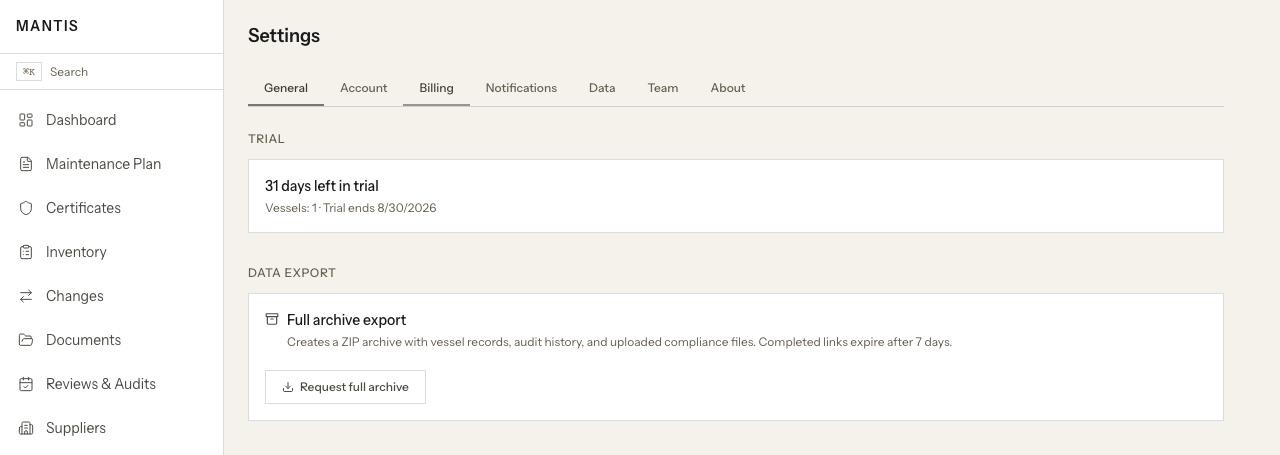Click the DATA EXPORT section label
The height and width of the screenshot is (455, 1280).
click(x=292, y=273)
